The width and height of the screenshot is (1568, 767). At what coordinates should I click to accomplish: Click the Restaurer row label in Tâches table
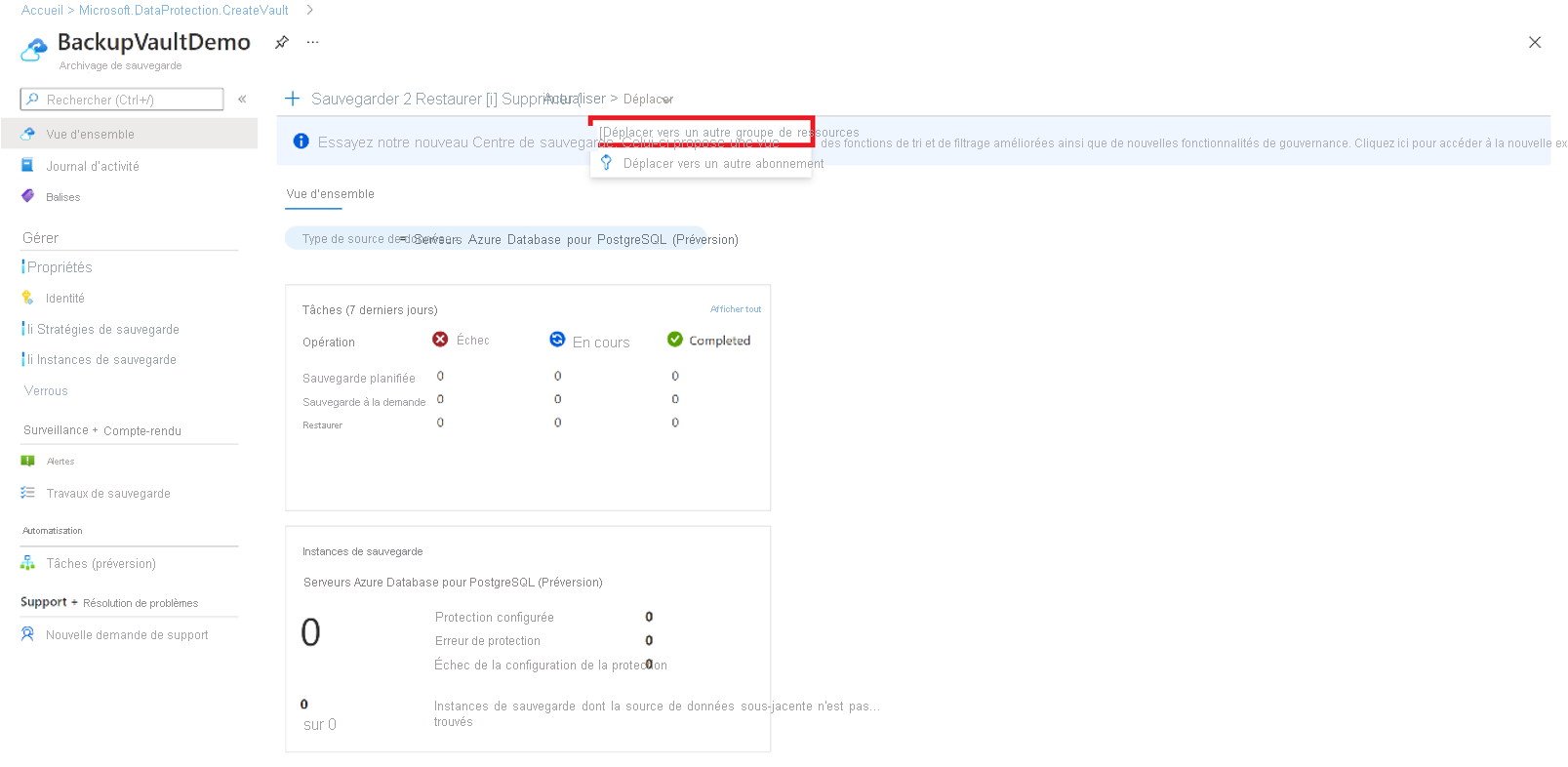click(322, 425)
